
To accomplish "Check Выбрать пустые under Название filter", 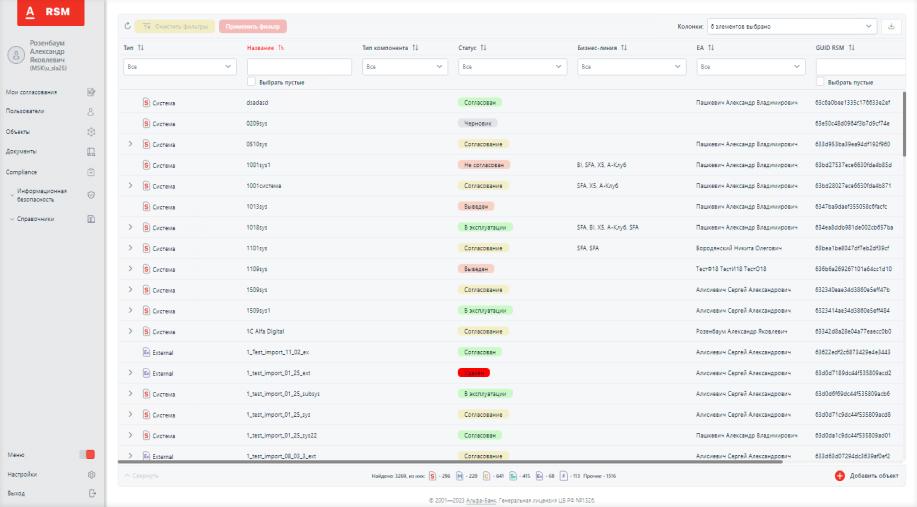I will pos(251,82).
